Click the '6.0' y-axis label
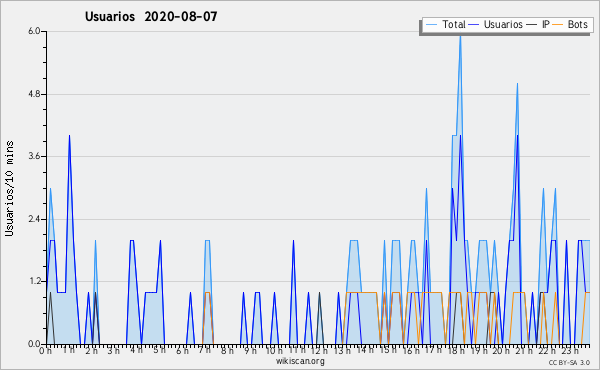Screen dimensions: 600x370 (x=34, y=31)
